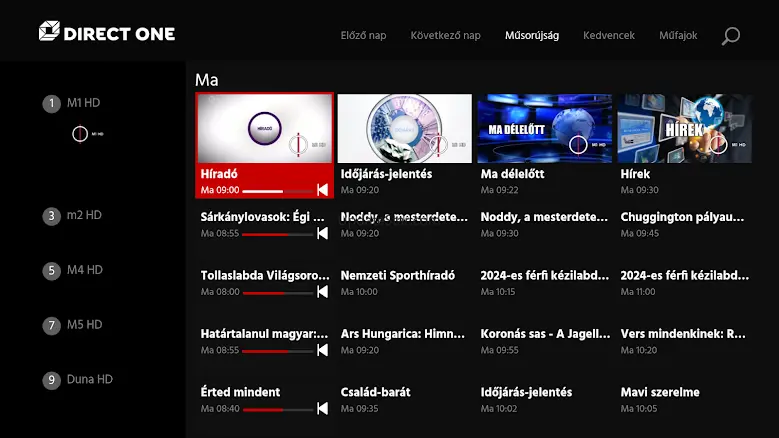Click the M1 HD channel logo
779x438 pixels.
click(x=87, y=134)
